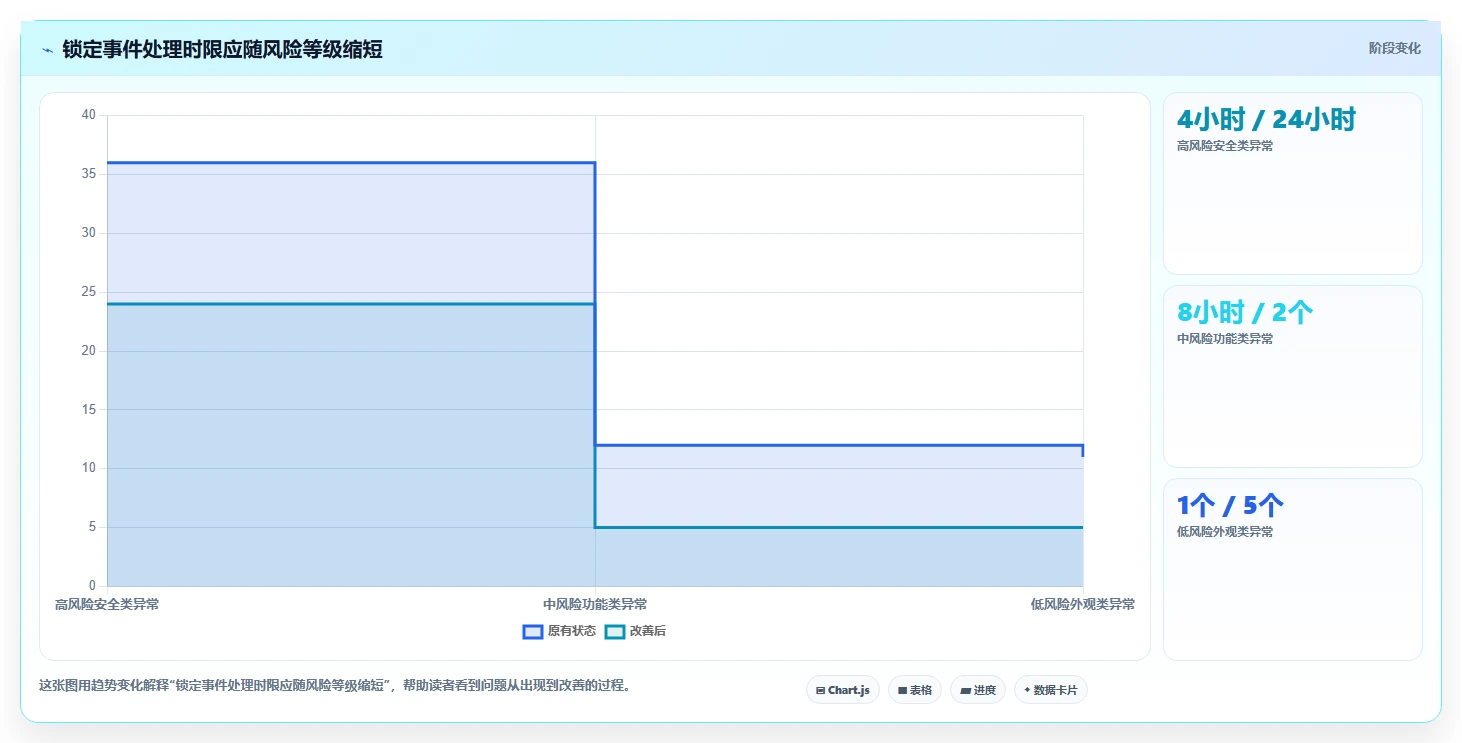Click the chart description sentence below the chart

tap(334, 686)
